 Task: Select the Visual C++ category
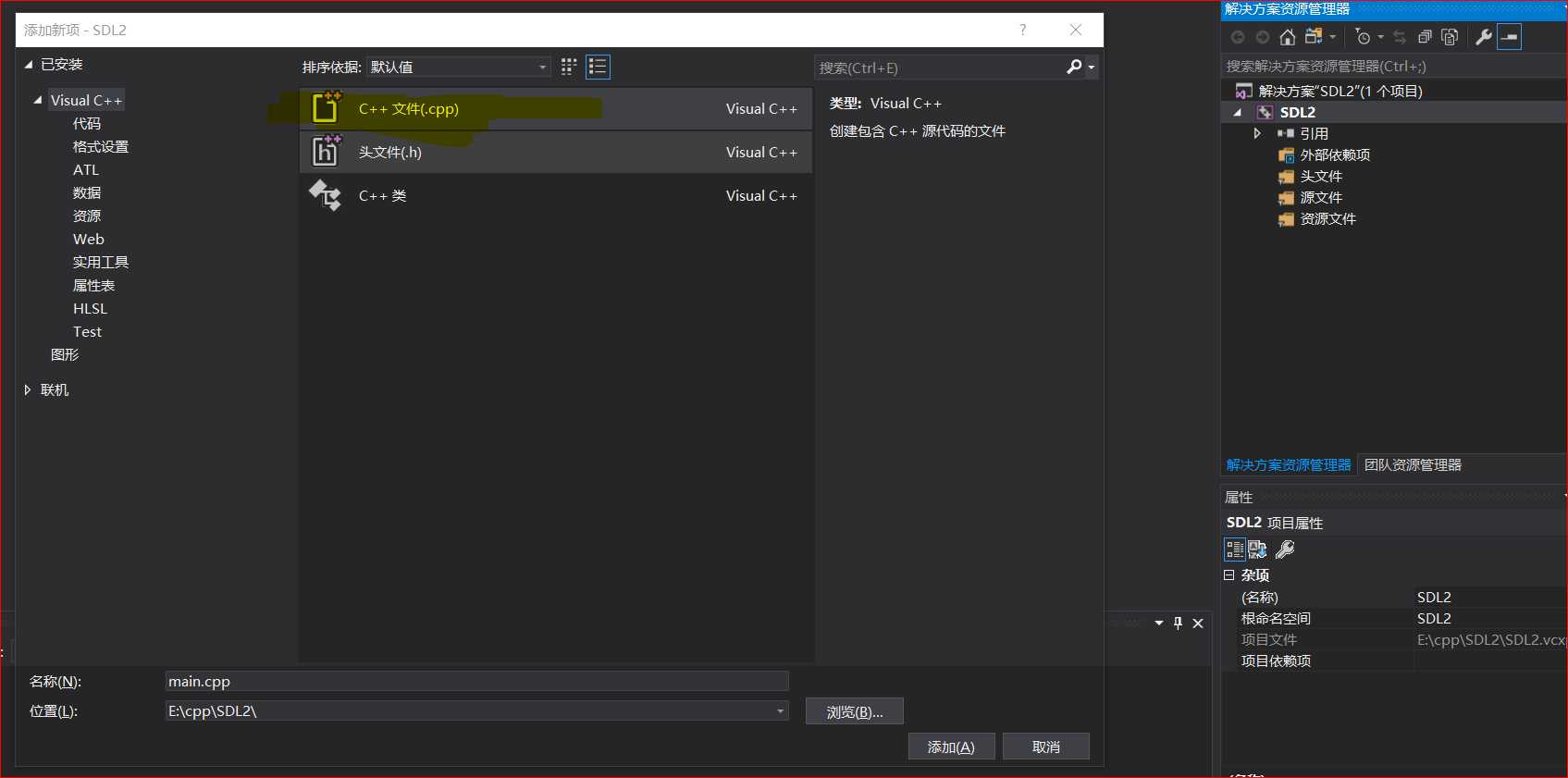(x=86, y=100)
